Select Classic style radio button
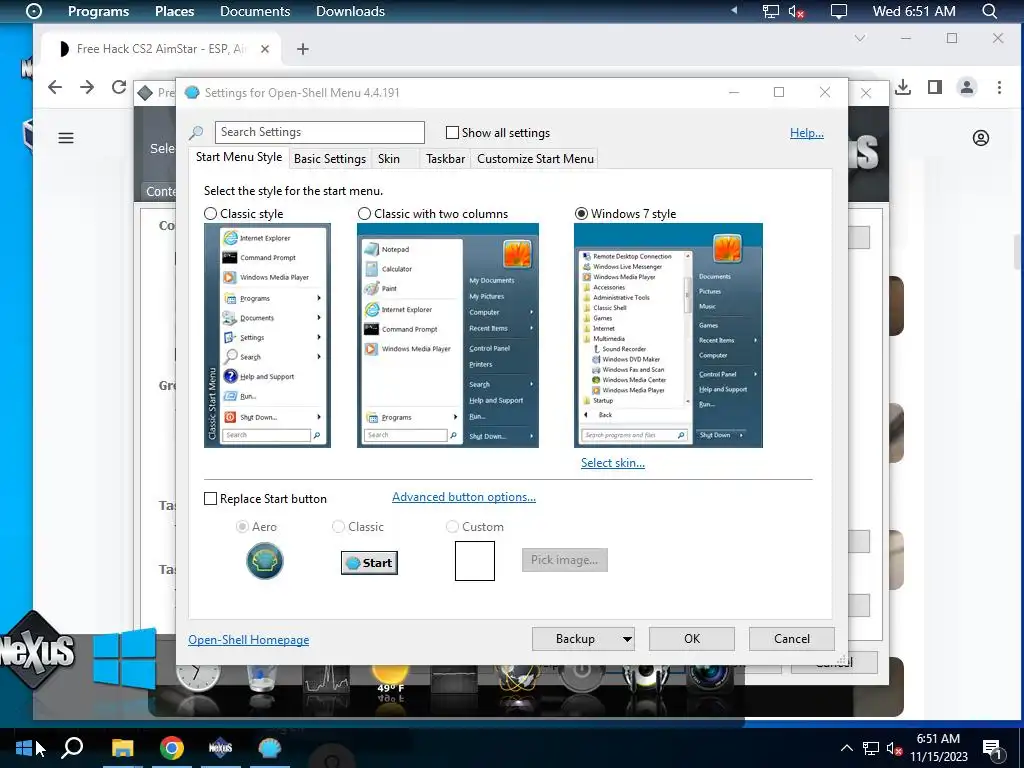This screenshot has height=768, width=1024. pos(210,214)
